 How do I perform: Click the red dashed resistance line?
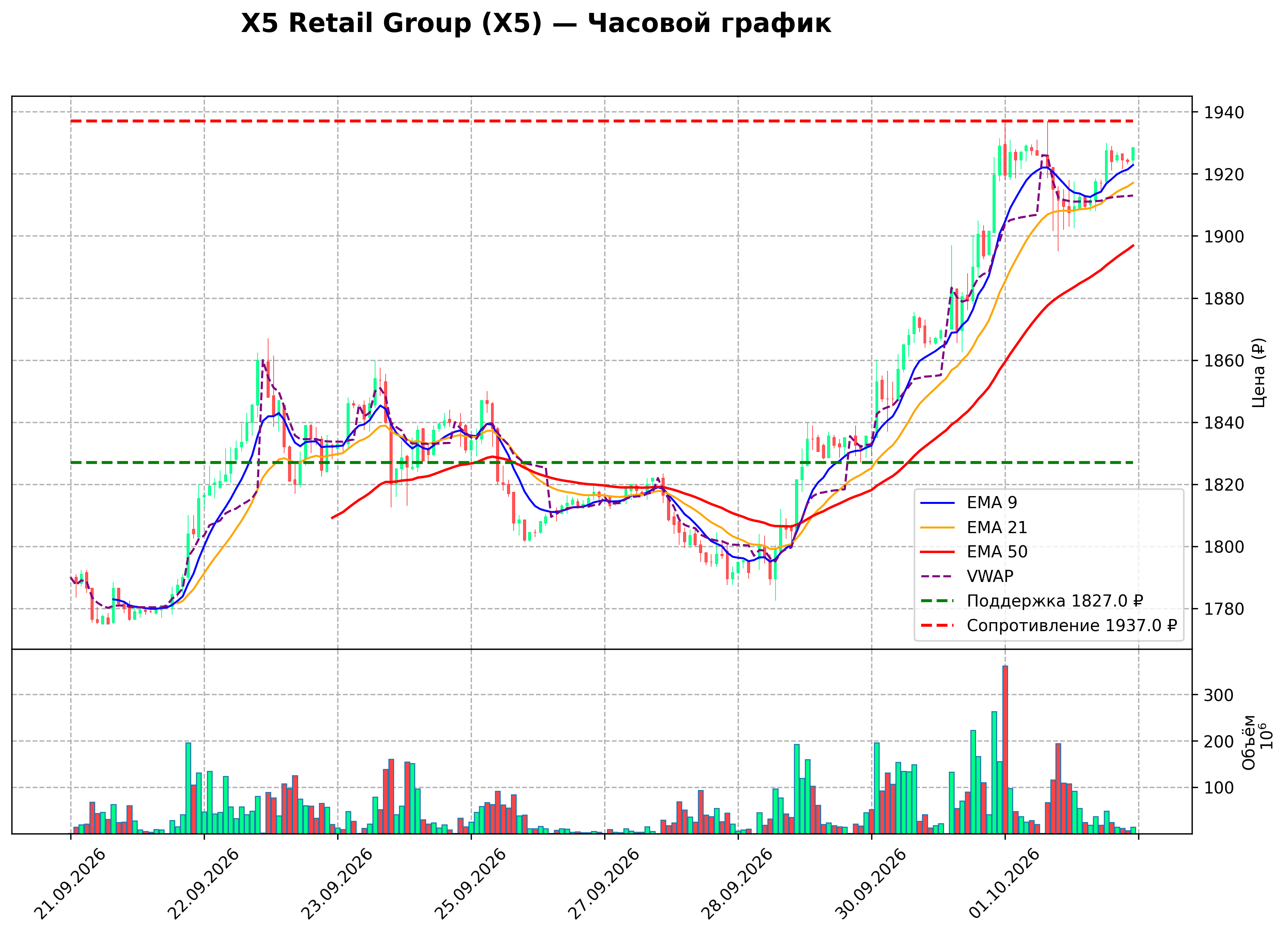[602, 121]
